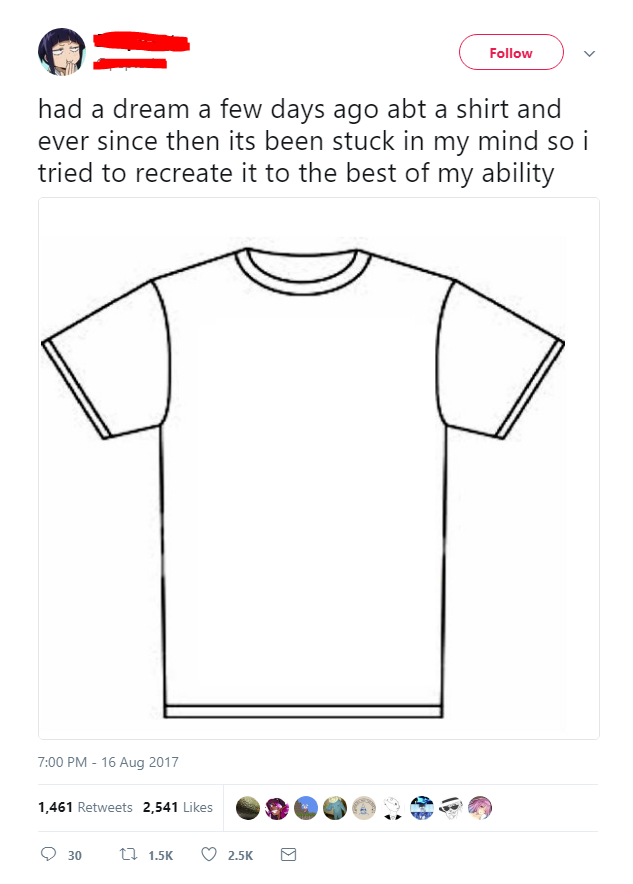Click the tweet timestamp 7:00 PM - 16 Aug 2017
Image resolution: width=633 pixels, height=884 pixels.
tap(108, 762)
